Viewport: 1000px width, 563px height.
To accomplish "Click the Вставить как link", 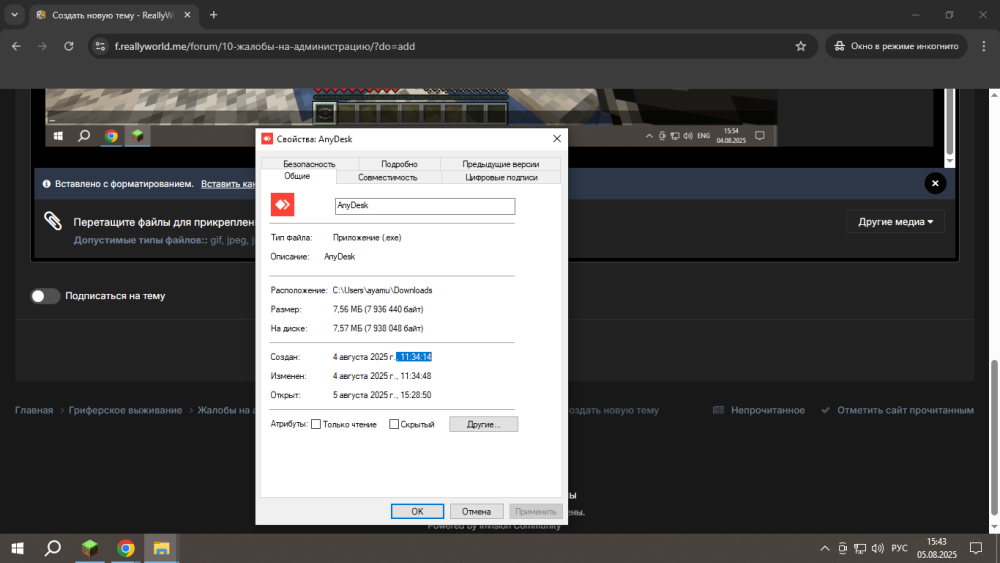I will tap(228, 184).
